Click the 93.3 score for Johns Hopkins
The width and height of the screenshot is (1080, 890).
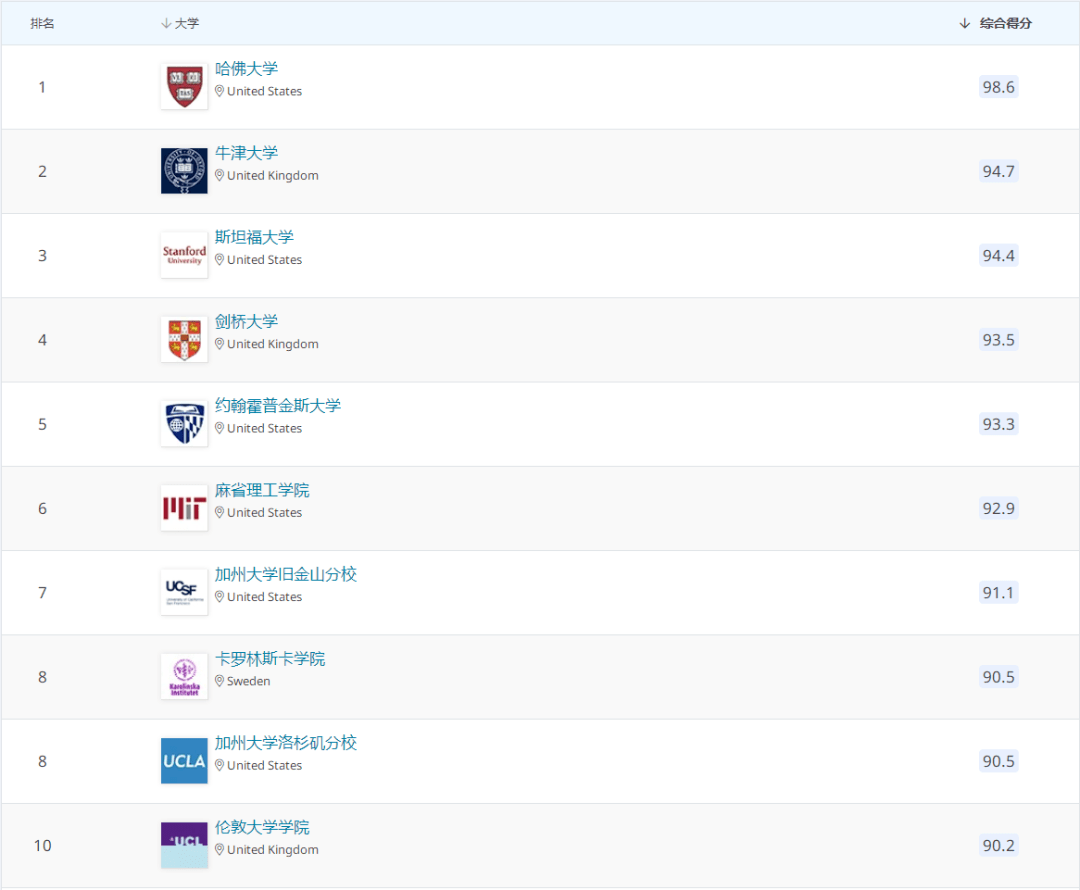998,424
